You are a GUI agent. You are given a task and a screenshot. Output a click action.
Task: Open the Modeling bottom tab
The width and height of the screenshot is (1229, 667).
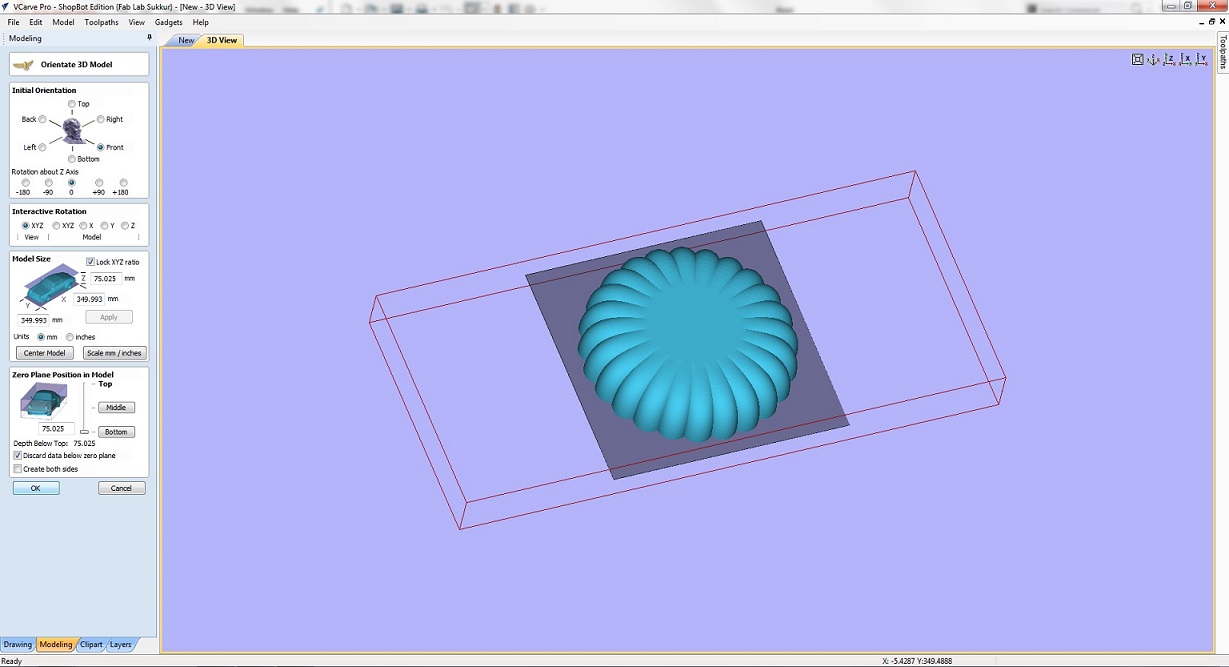point(56,645)
